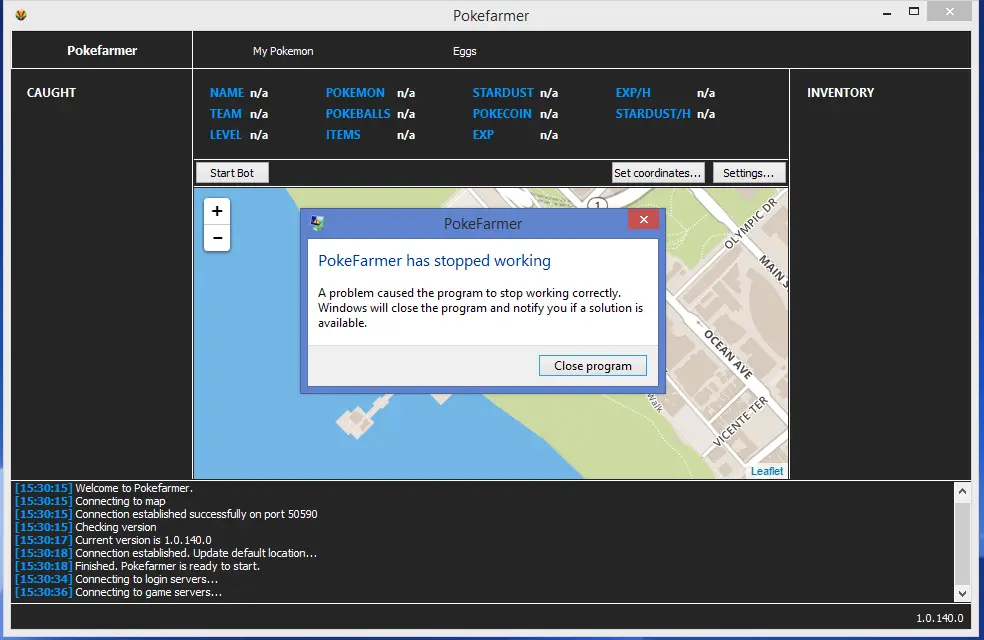Viewport: 984px width, 640px height.
Task: Click the POKEBALLS stat label
Action: pos(358,114)
